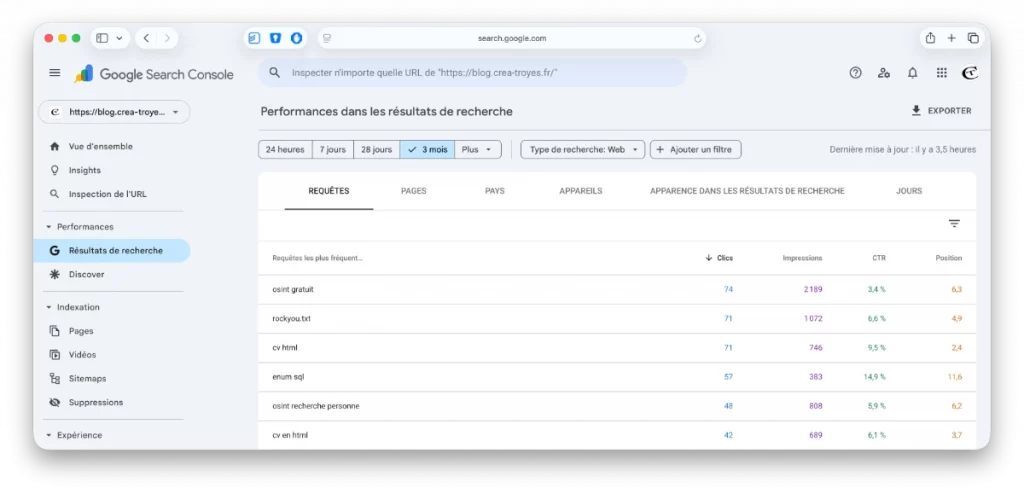Open the notifications bell
Screen dimensions: 1024x494
[912, 73]
